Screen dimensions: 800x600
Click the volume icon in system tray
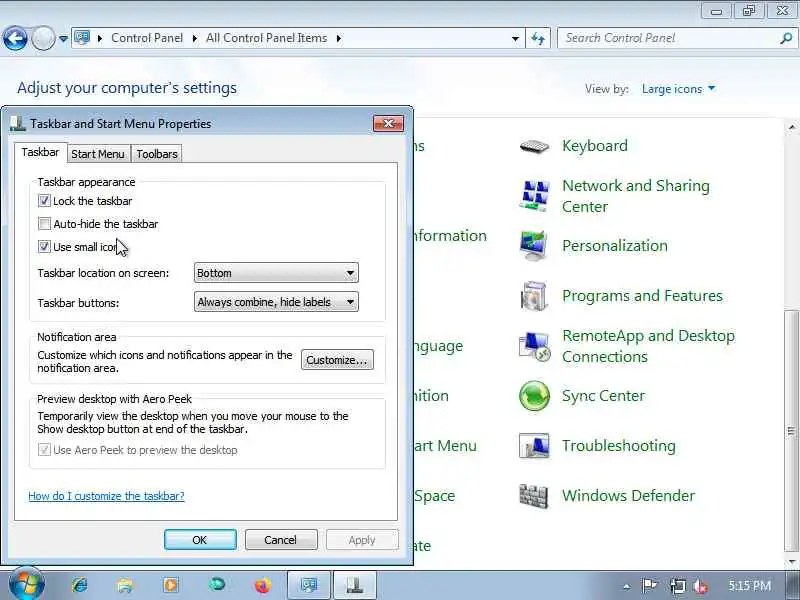[x=702, y=586]
